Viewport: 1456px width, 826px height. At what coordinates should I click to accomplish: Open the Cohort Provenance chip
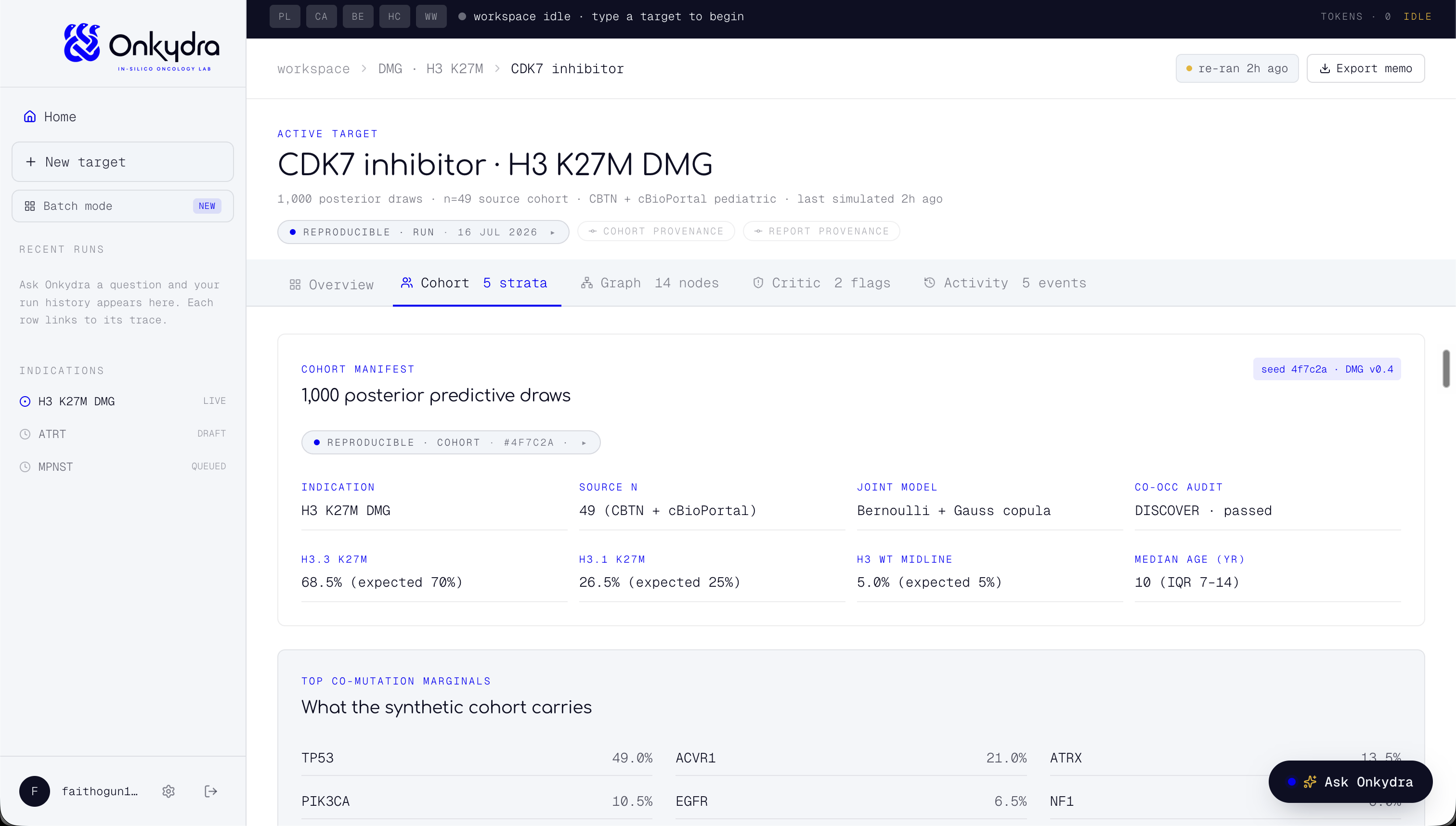[x=656, y=231]
